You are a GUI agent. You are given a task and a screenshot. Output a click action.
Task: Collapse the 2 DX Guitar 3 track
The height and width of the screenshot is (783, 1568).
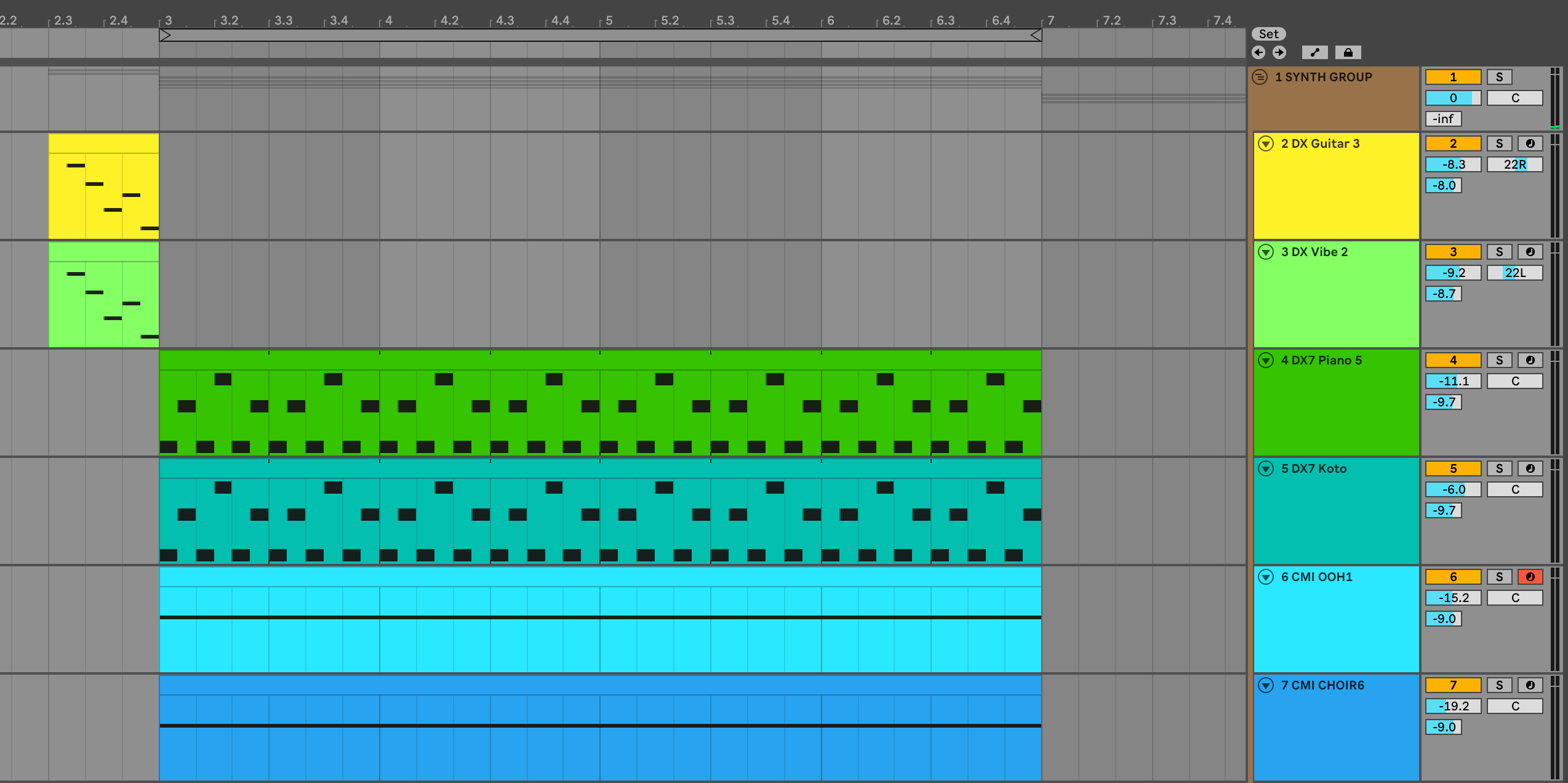(x=1266, y=143)
